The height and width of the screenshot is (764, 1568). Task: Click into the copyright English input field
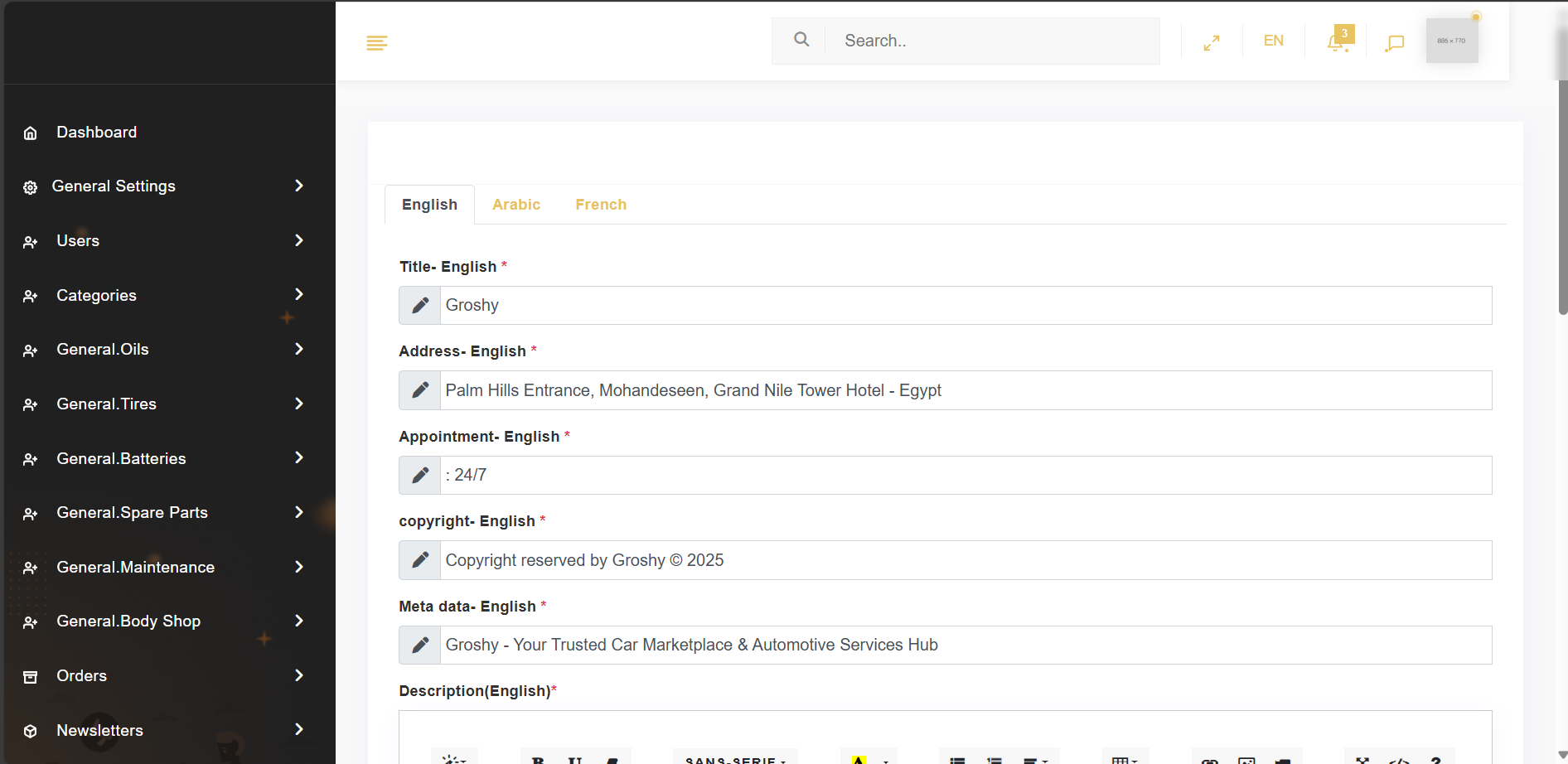[965, 560]
